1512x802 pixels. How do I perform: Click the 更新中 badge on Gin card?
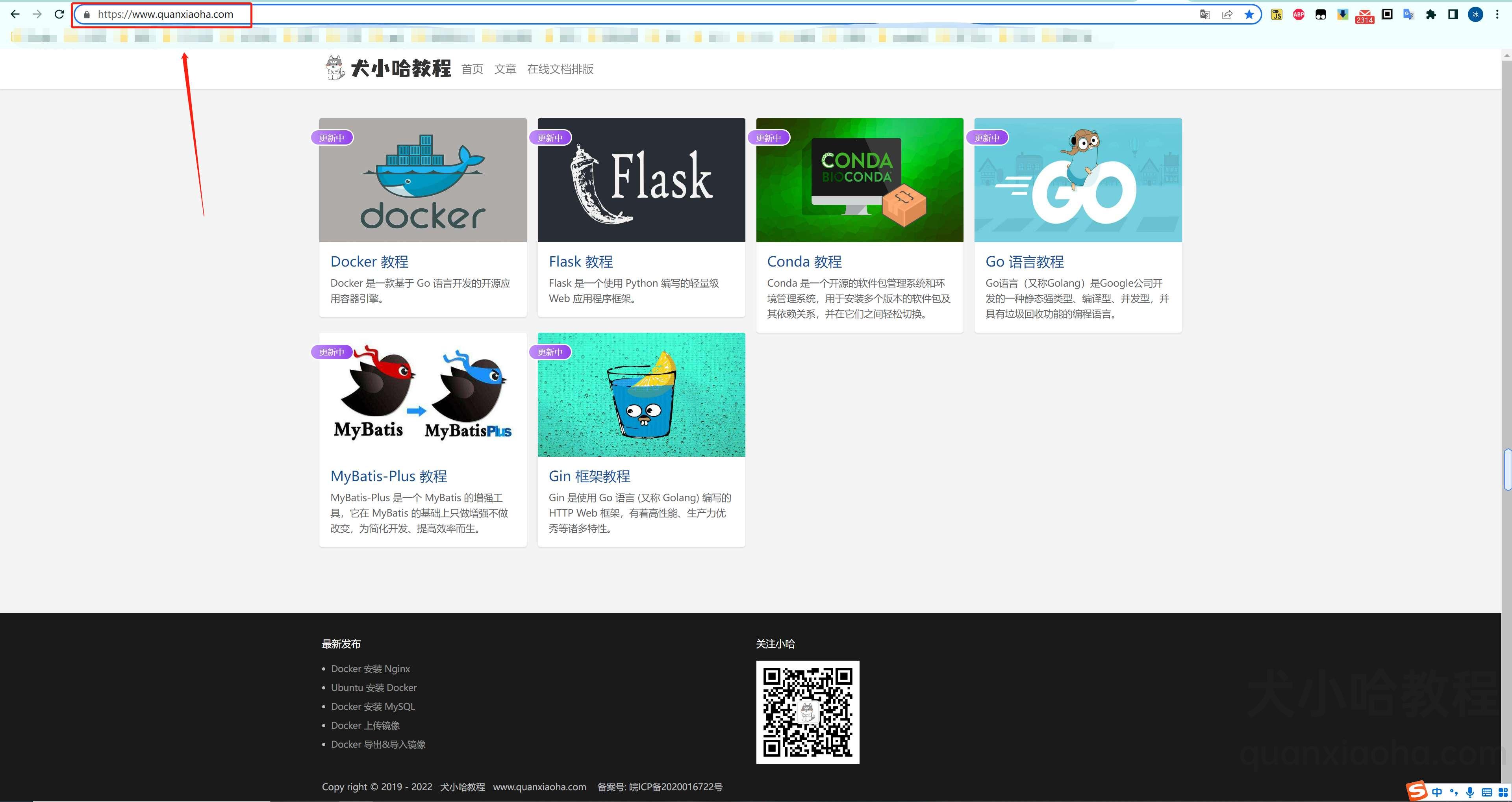tap(550, 352)
